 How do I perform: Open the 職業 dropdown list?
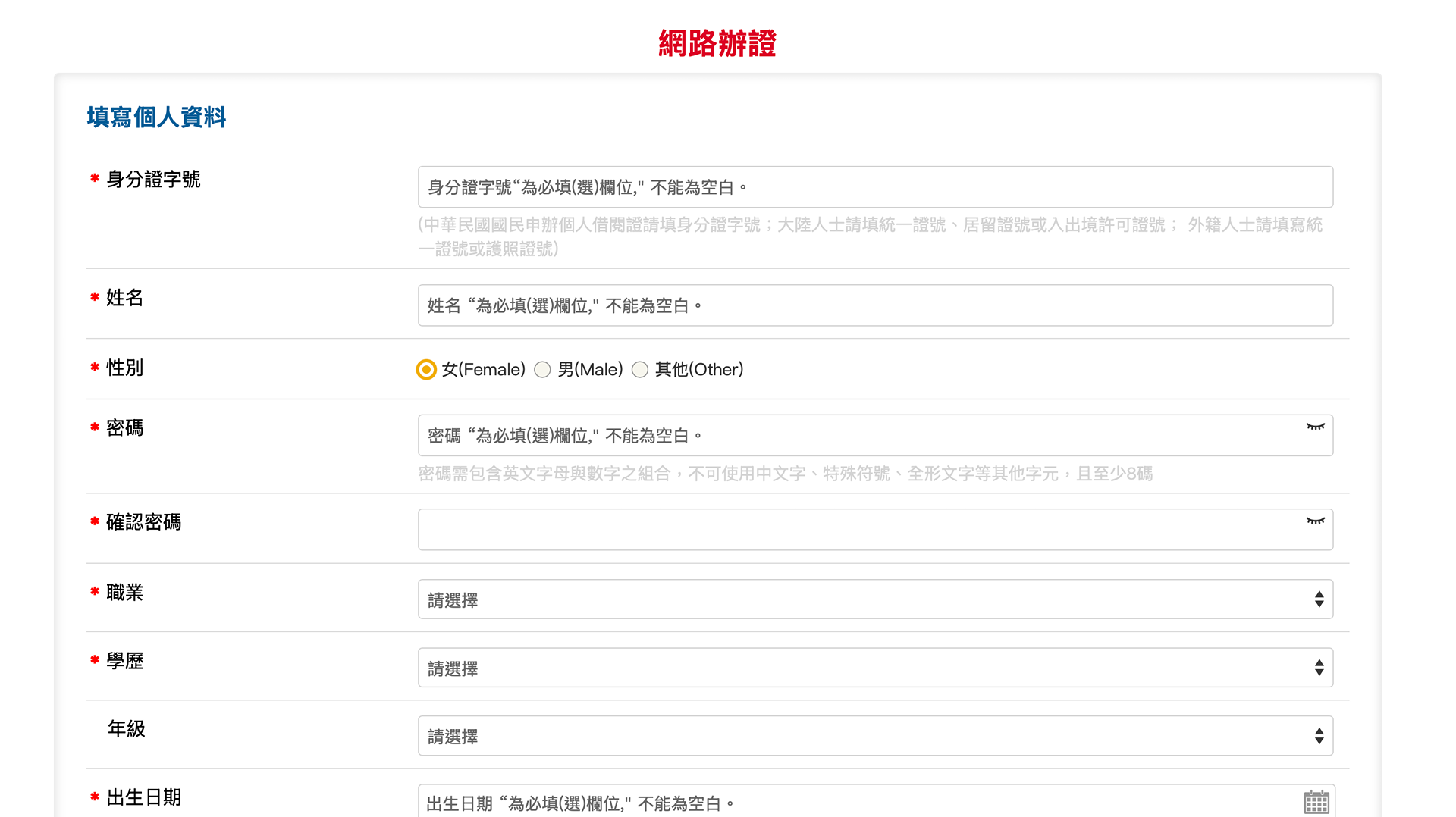(x=874, y=599)
